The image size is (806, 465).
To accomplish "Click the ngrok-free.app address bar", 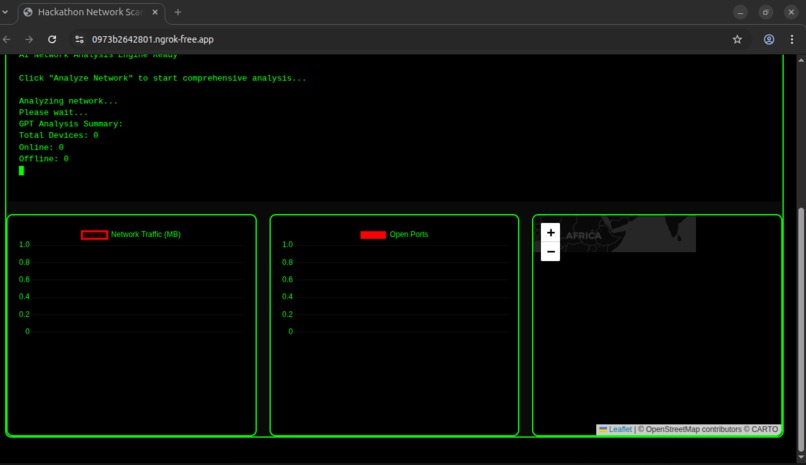I will 152,39.
